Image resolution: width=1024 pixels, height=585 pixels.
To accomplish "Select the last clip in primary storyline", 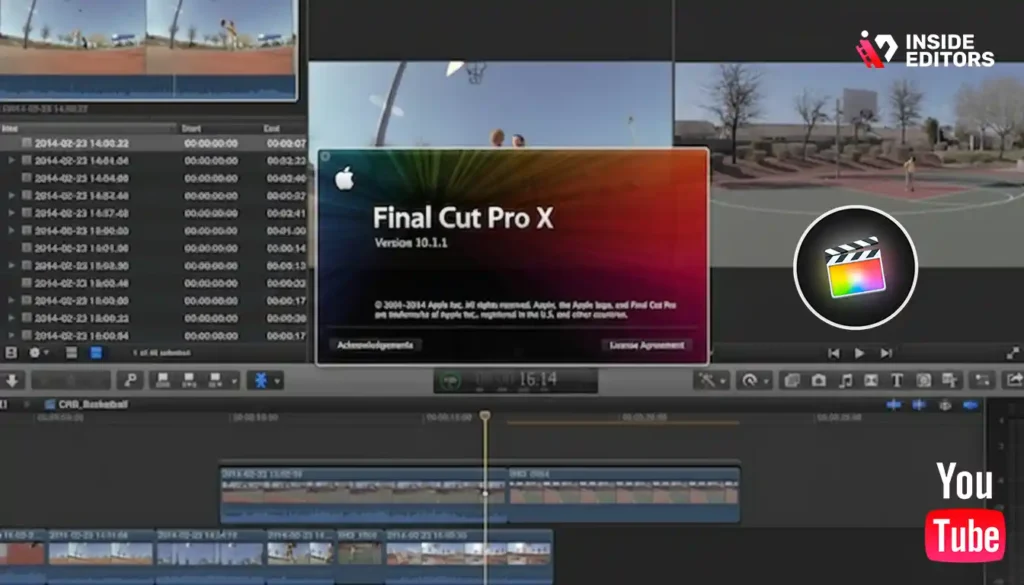I will 468,556.
